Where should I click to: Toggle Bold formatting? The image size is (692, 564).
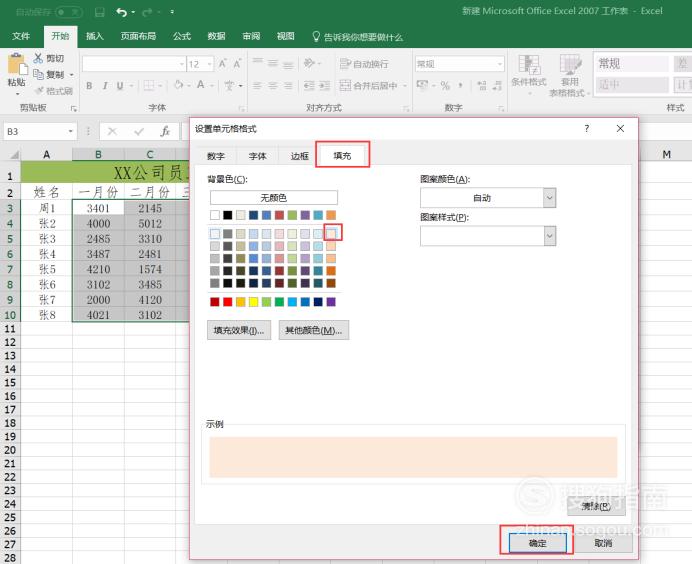click(89, 86)
